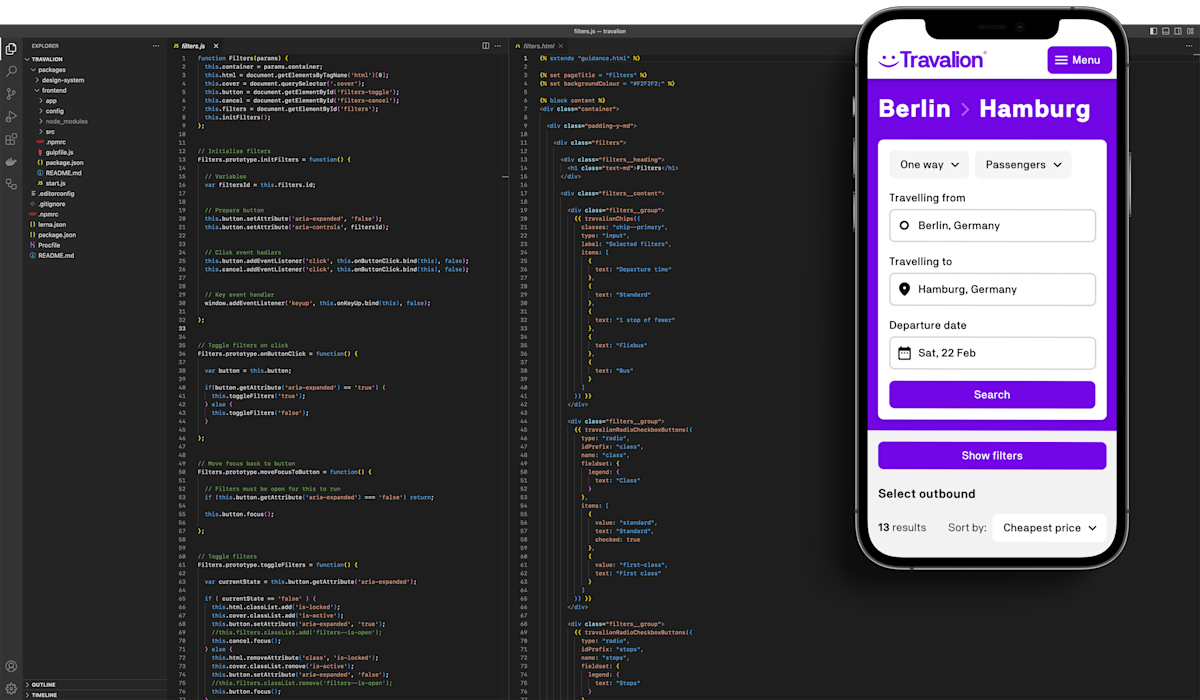Click the Hamburg heading on phone
1200x700 pixels.
click(1035, 108)
